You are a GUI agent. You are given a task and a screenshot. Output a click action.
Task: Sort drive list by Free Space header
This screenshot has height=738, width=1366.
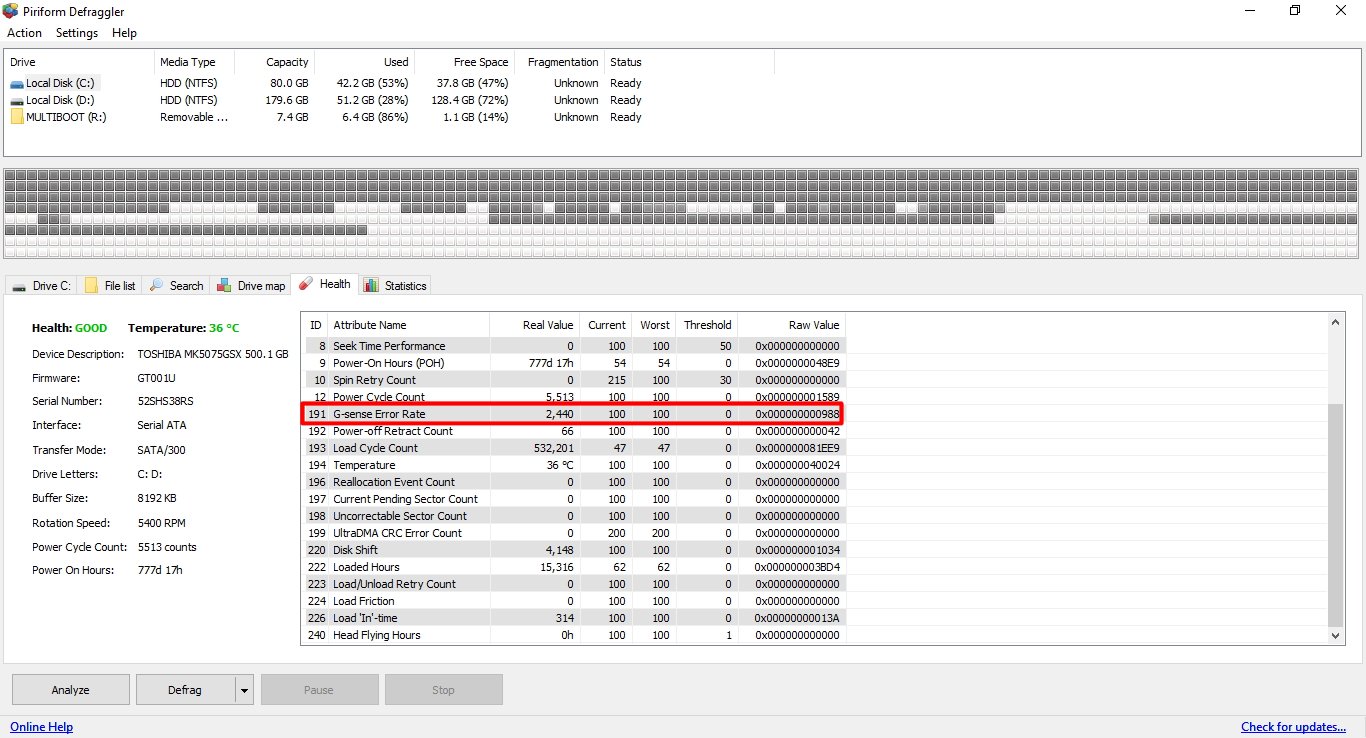465,62
